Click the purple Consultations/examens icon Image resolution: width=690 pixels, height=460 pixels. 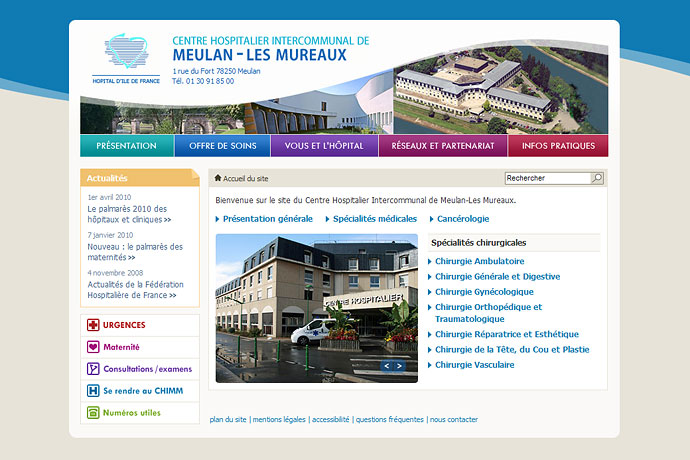(93, 369)
